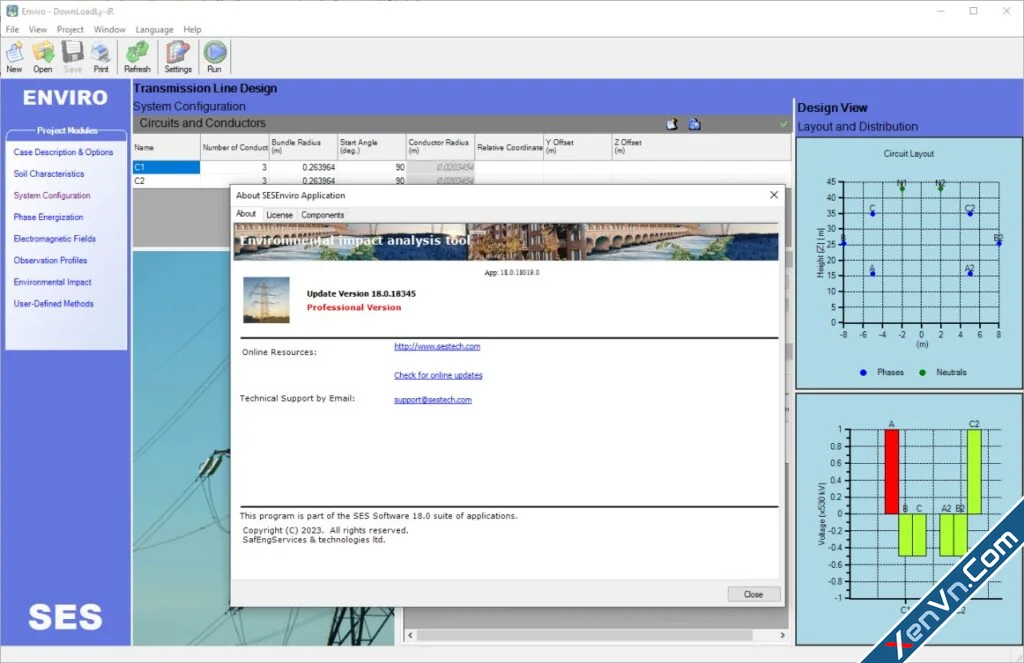Click the Y Offset column header

[577, 148]
